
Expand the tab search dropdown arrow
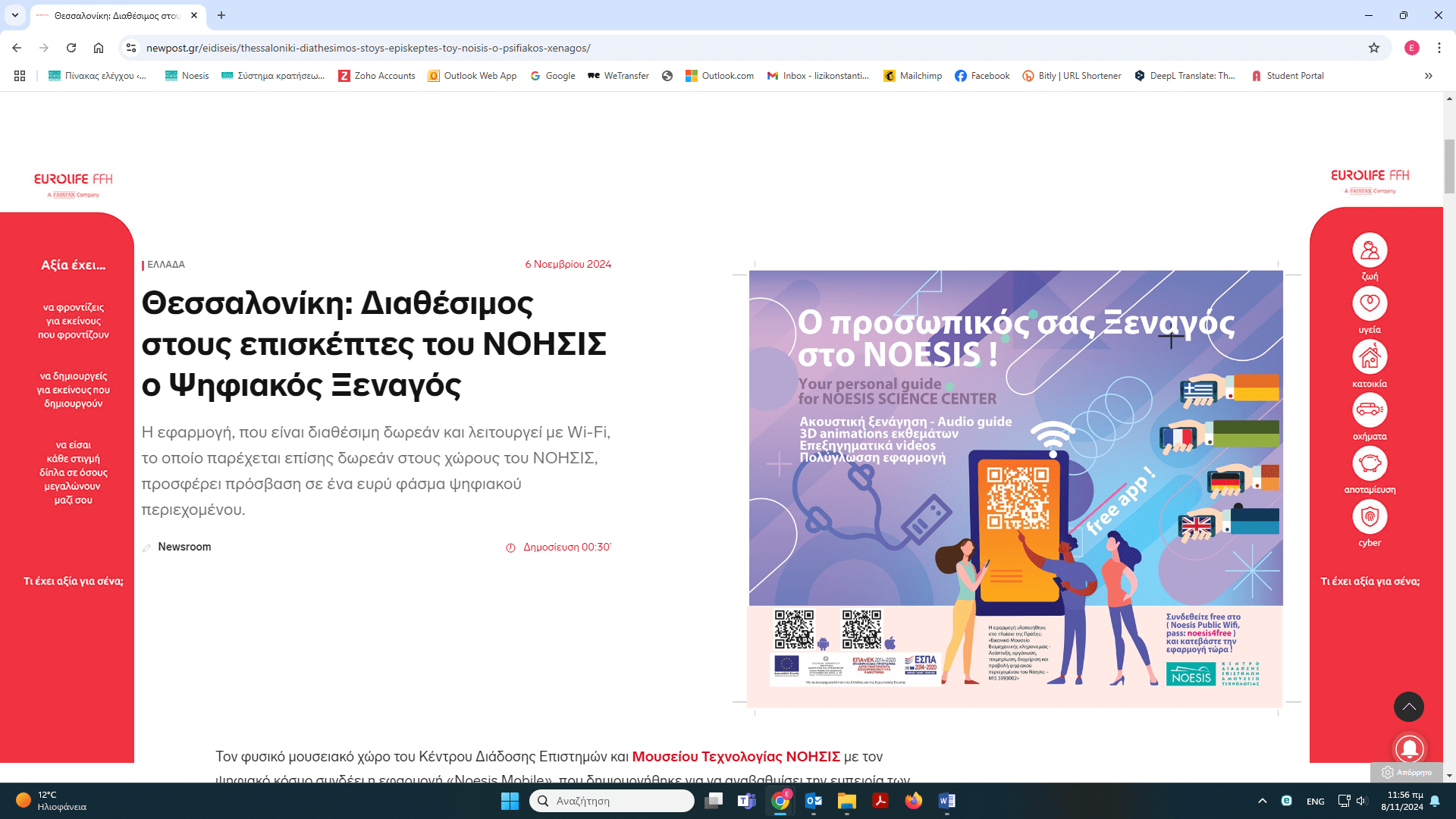15,15
